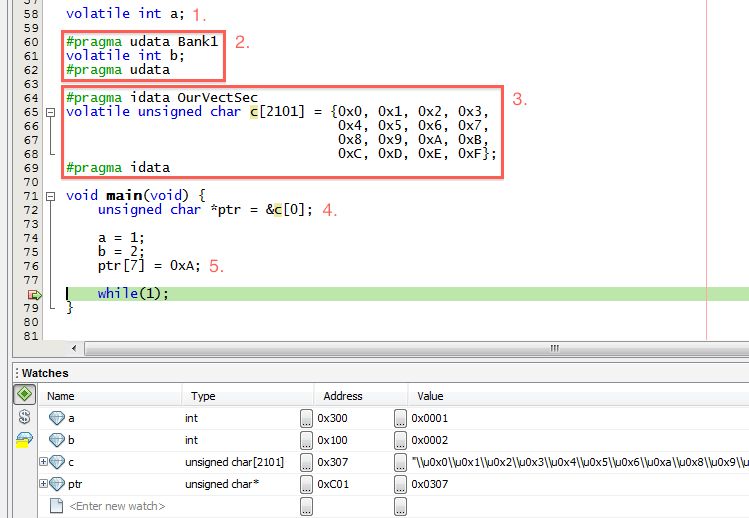Select the Watches panel title tab
749x518 pixels.
[x=45, y=373]
